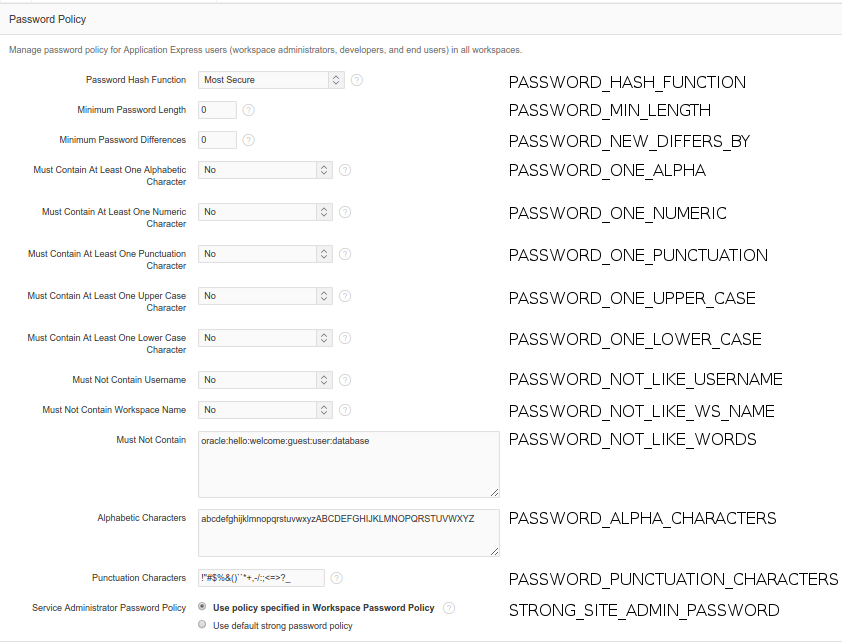
Task: Click help icon for Must Not Contain Username
Action: pyautogui.click(x=345, y=380)
